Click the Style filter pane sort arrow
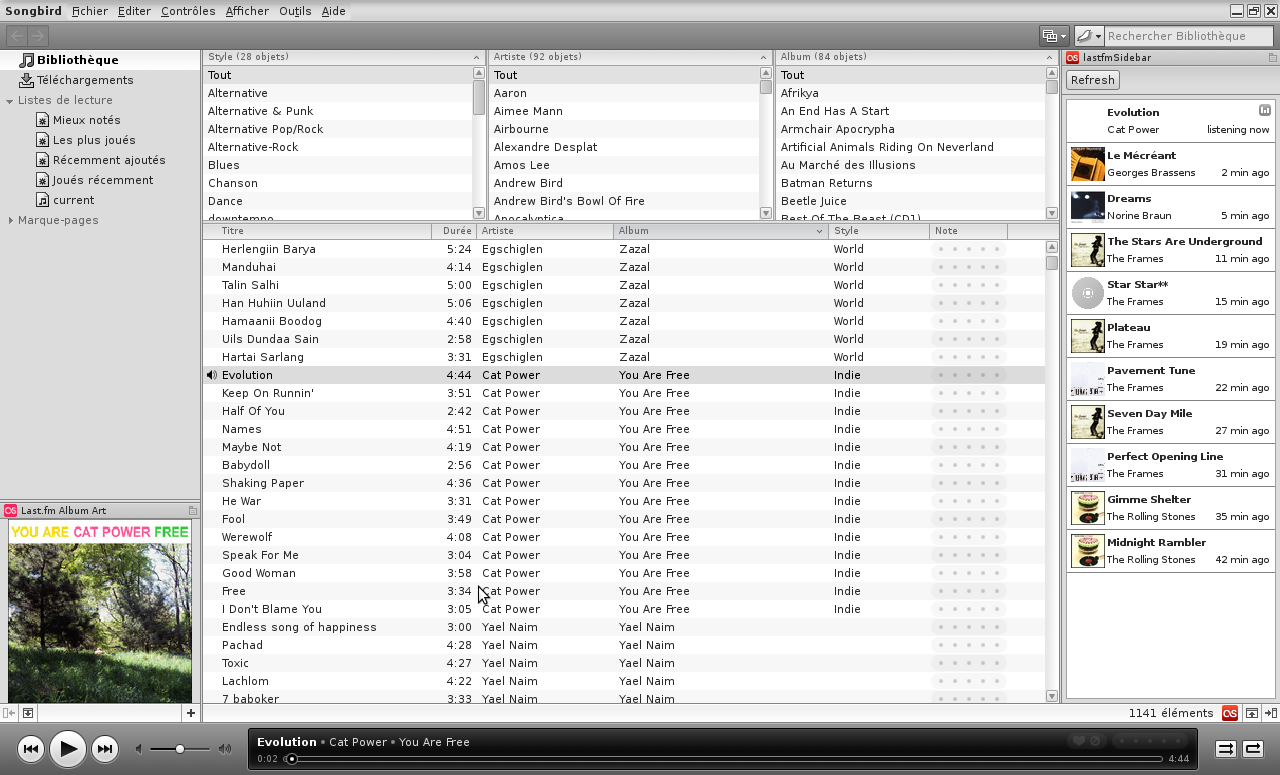The image size is (1280, 775). pos(477,58)
